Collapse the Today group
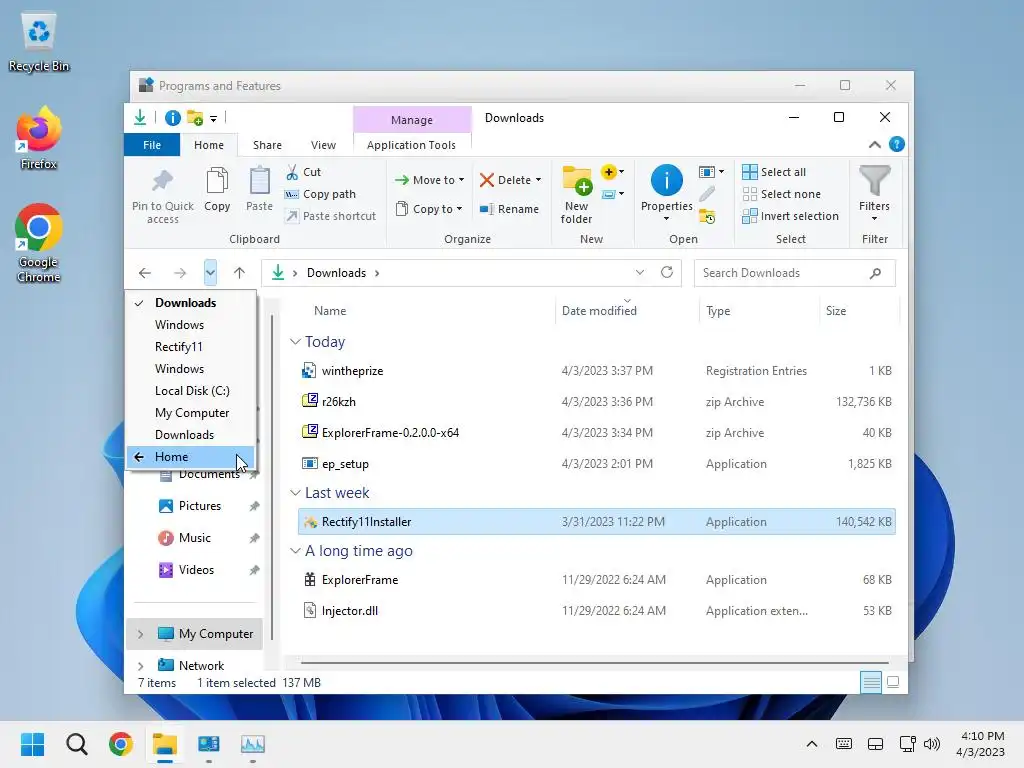 pos(295,342)
